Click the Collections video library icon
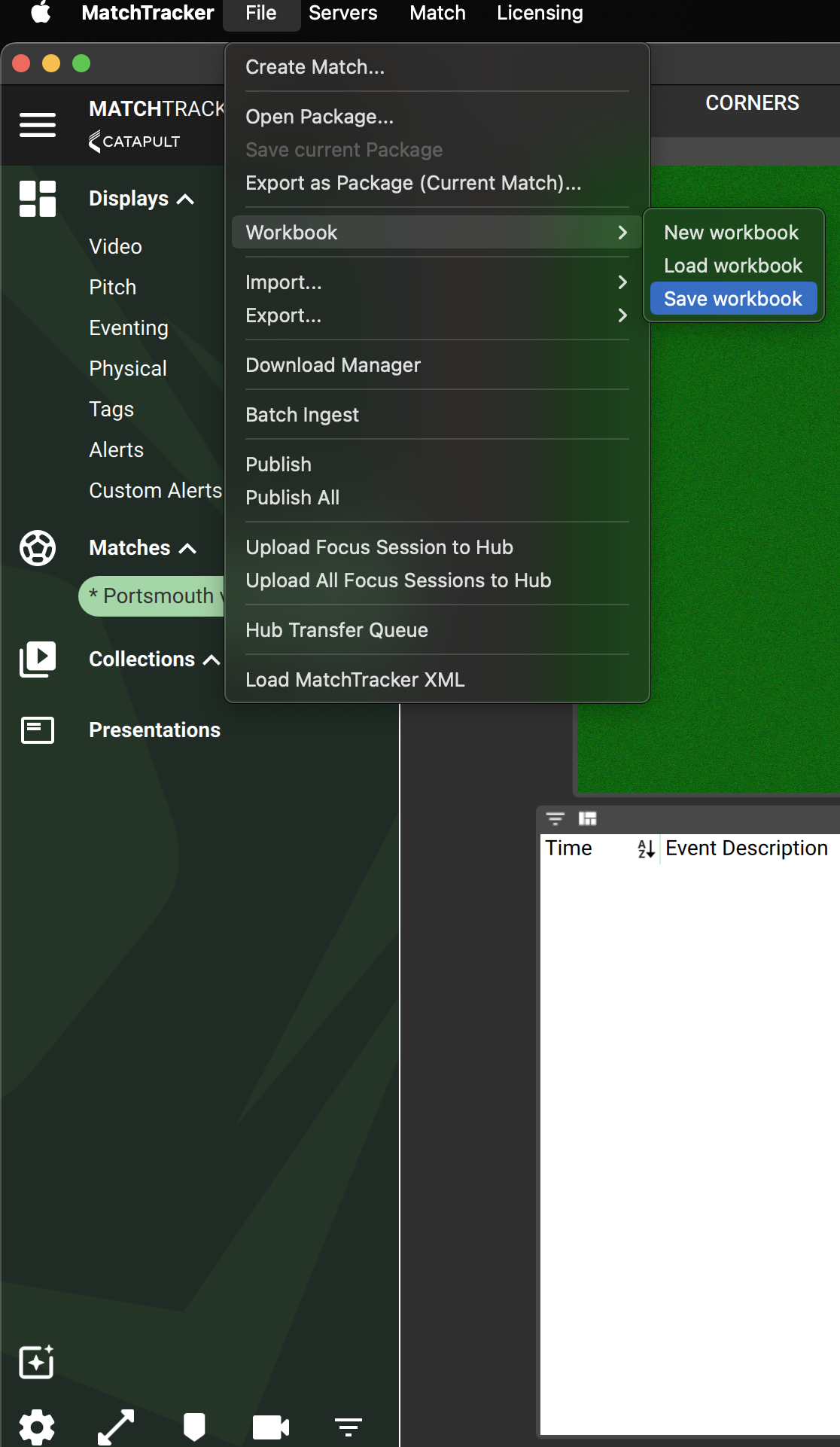The width and height of the screenshot is (840, 1447). [x=38, y=660]
